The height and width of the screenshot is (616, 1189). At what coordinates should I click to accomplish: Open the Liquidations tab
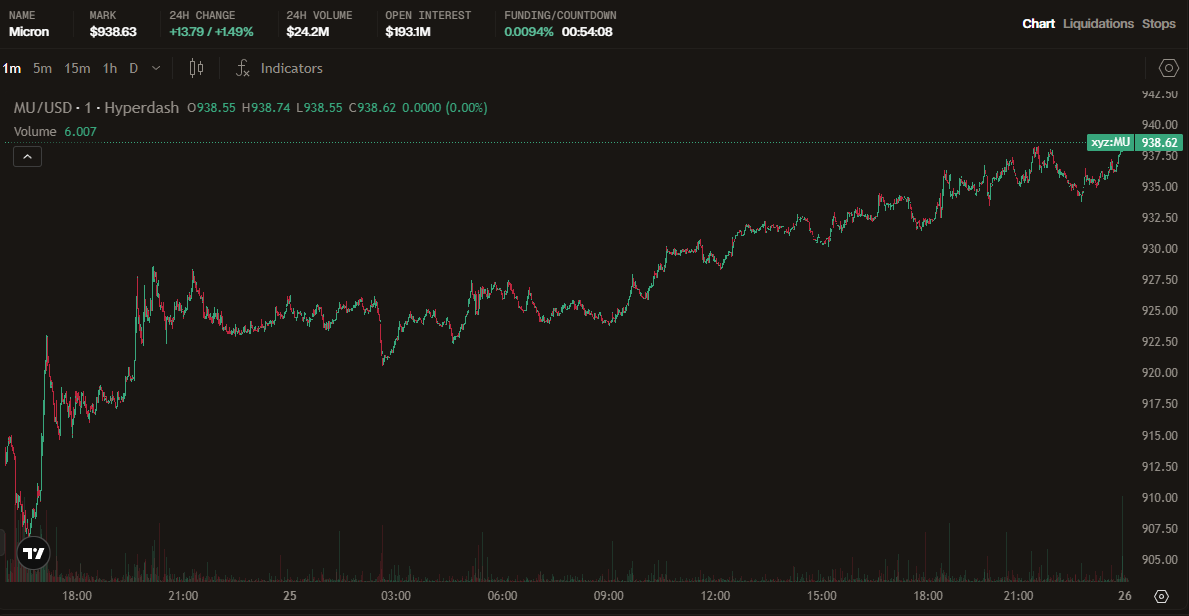click(x=1098, y=24)
